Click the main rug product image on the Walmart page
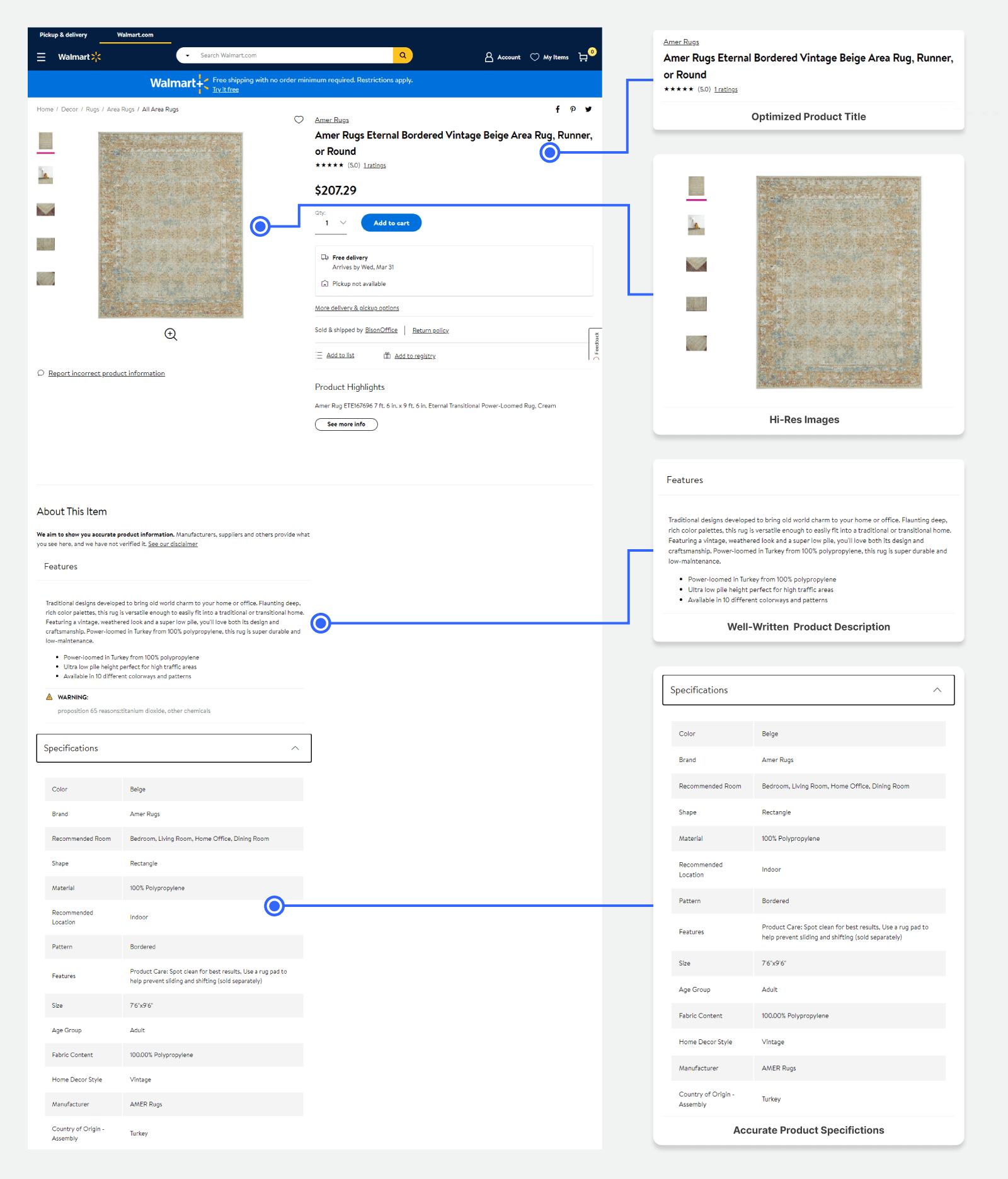The width and height of the screenshot is (1008, 1179). pyautogui.click(x=171, y=225)
